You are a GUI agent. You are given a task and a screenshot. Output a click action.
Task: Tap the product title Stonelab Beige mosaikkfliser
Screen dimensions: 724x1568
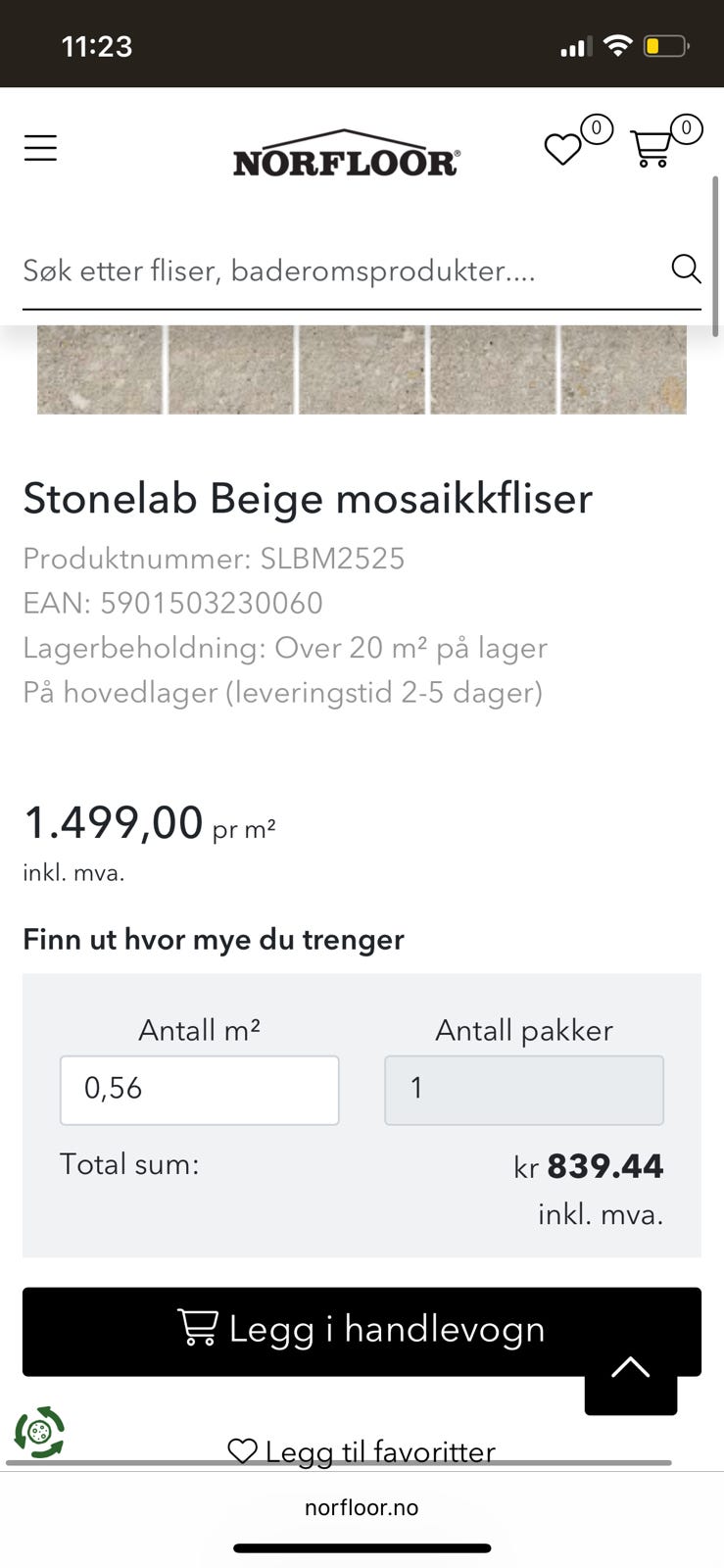tap(308, 498)
